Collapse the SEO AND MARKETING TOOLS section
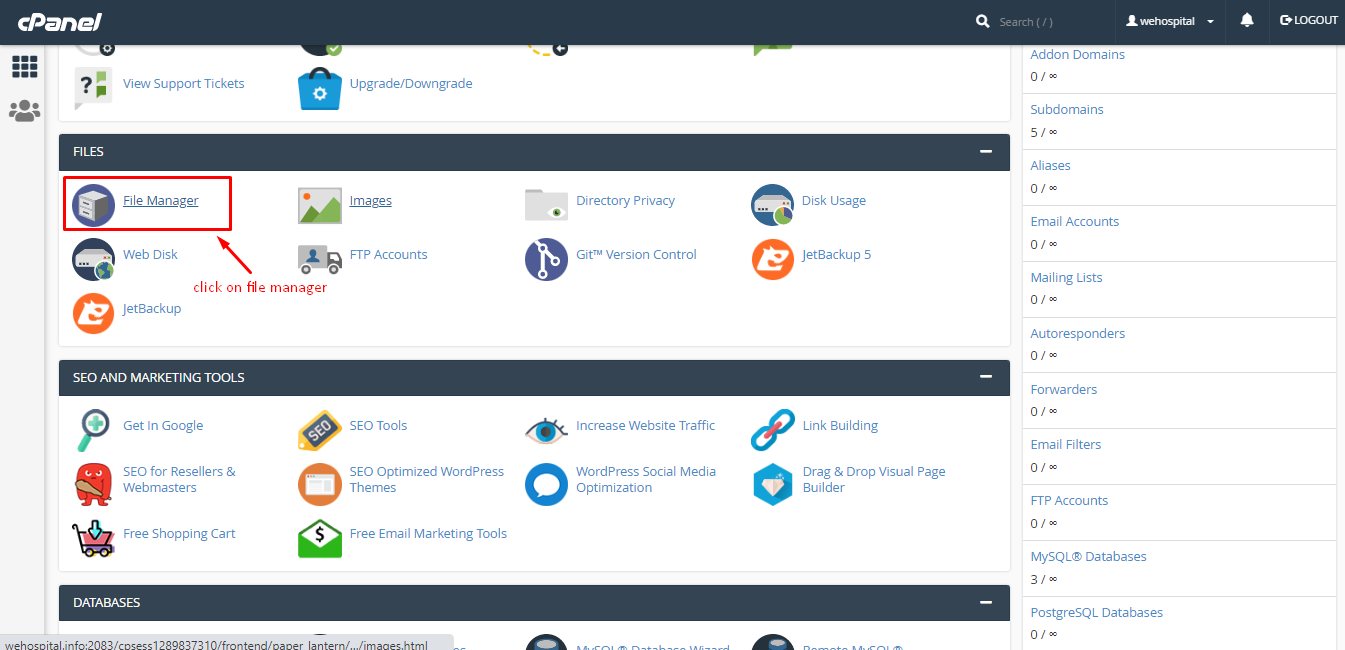 coord(985,377)
